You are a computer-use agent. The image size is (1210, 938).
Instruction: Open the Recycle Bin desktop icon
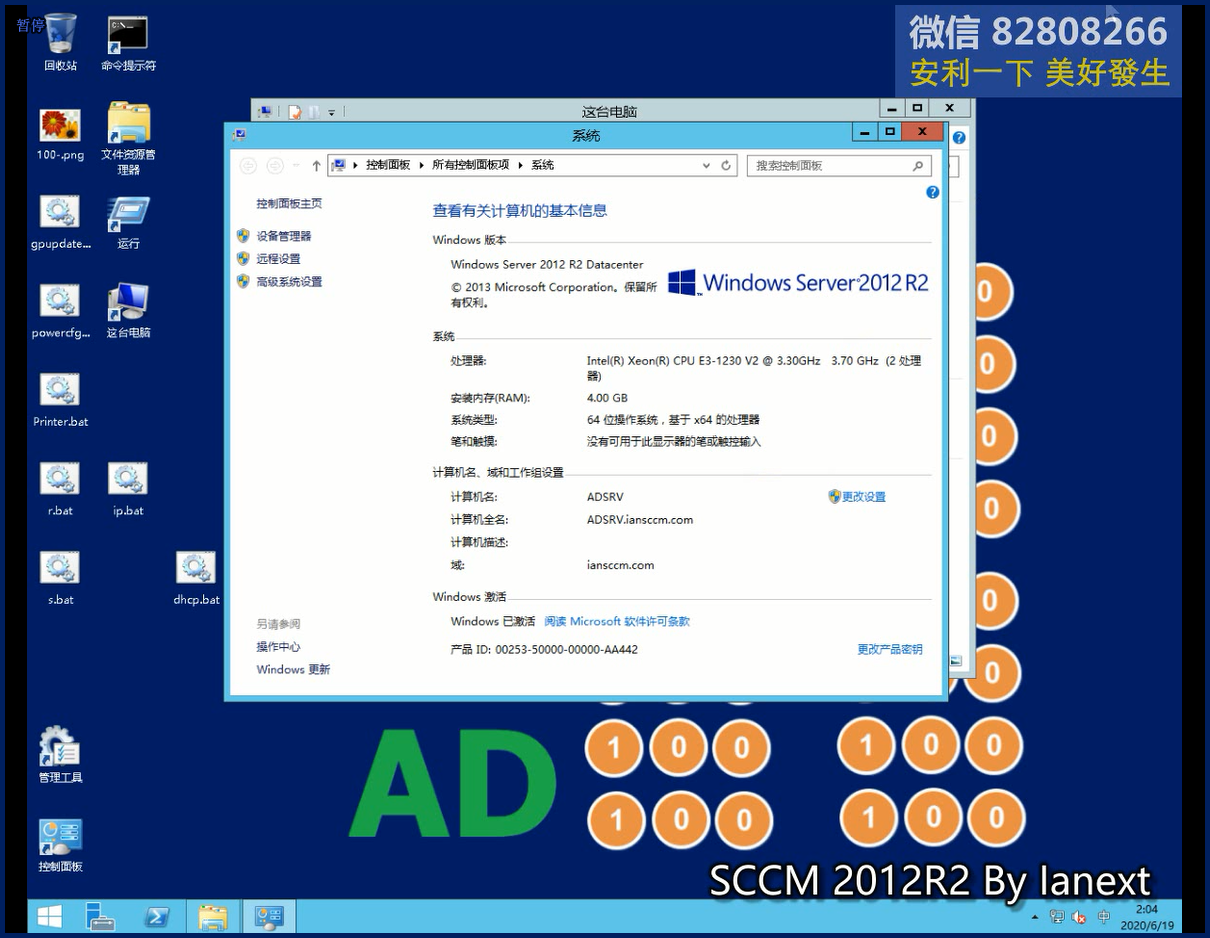[60, 42]
